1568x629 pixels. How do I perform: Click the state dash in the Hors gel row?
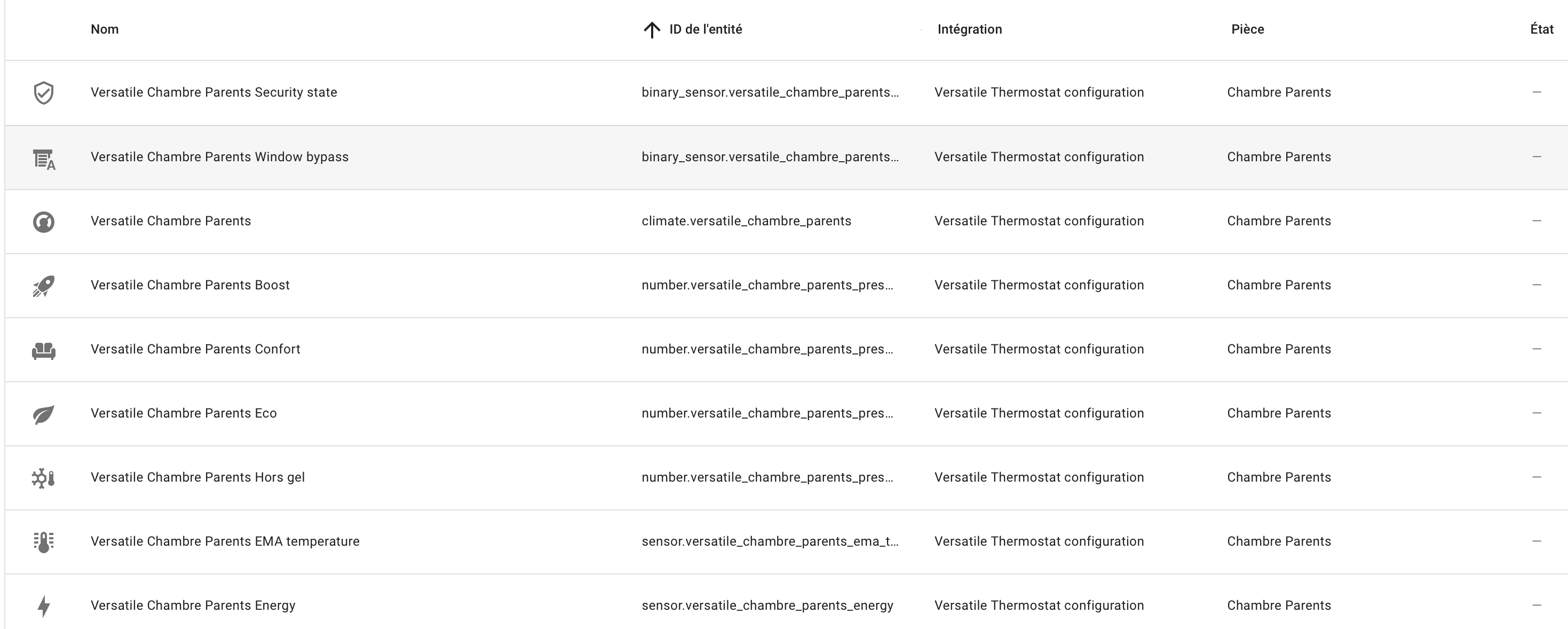(1537, 477)
